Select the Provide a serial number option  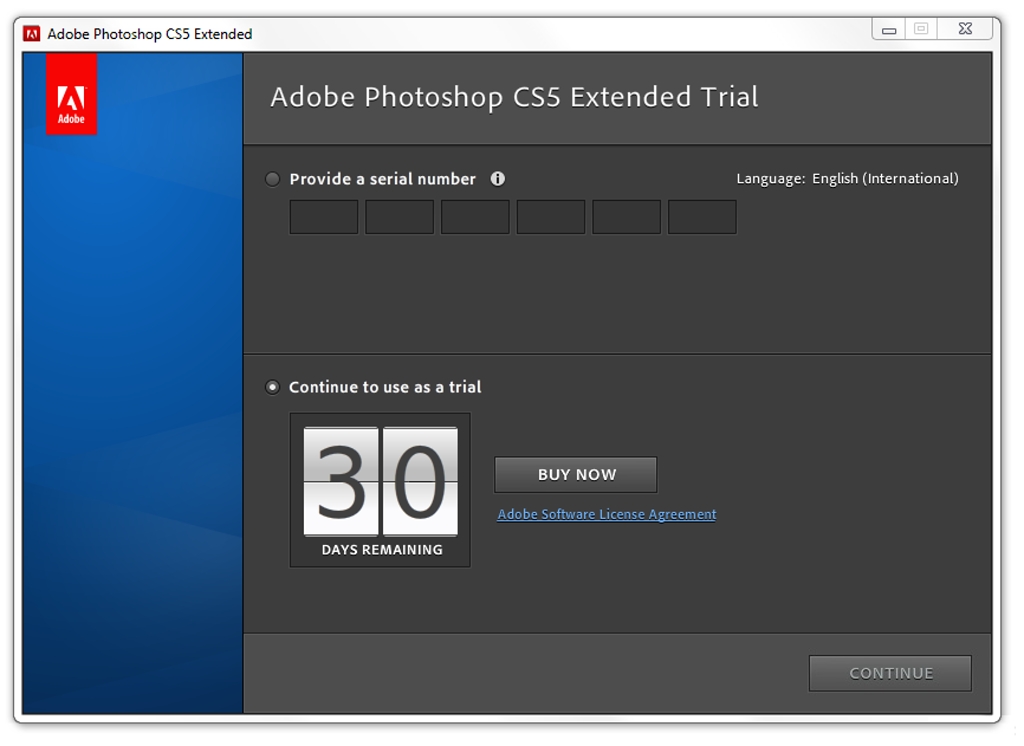tap(272, 179)
